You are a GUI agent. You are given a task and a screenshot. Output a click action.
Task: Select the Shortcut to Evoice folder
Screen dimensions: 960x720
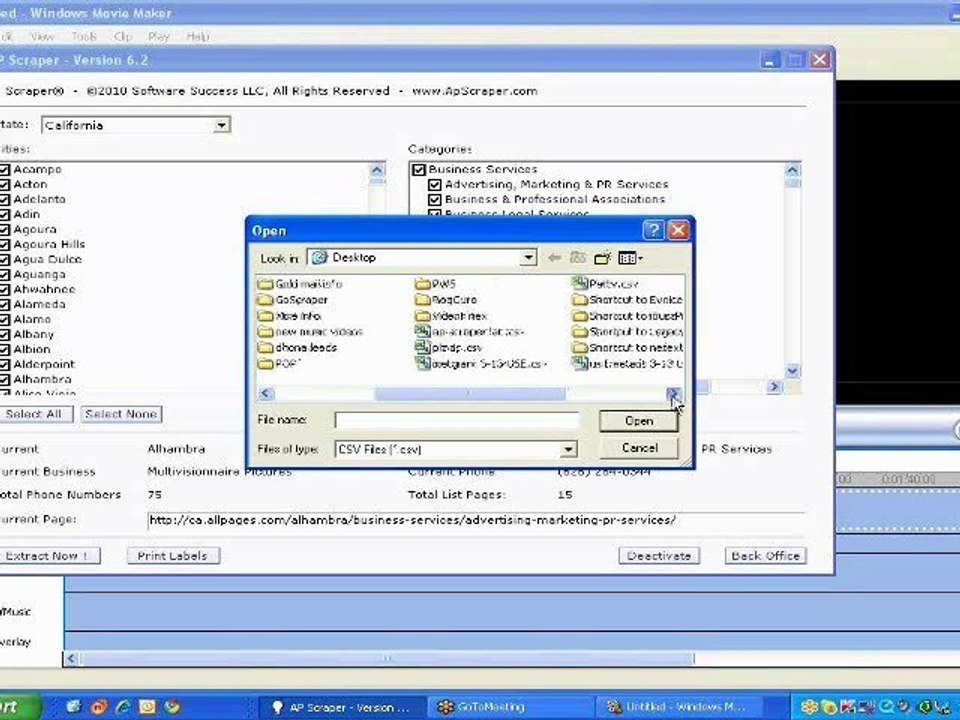tap(628, 300)
